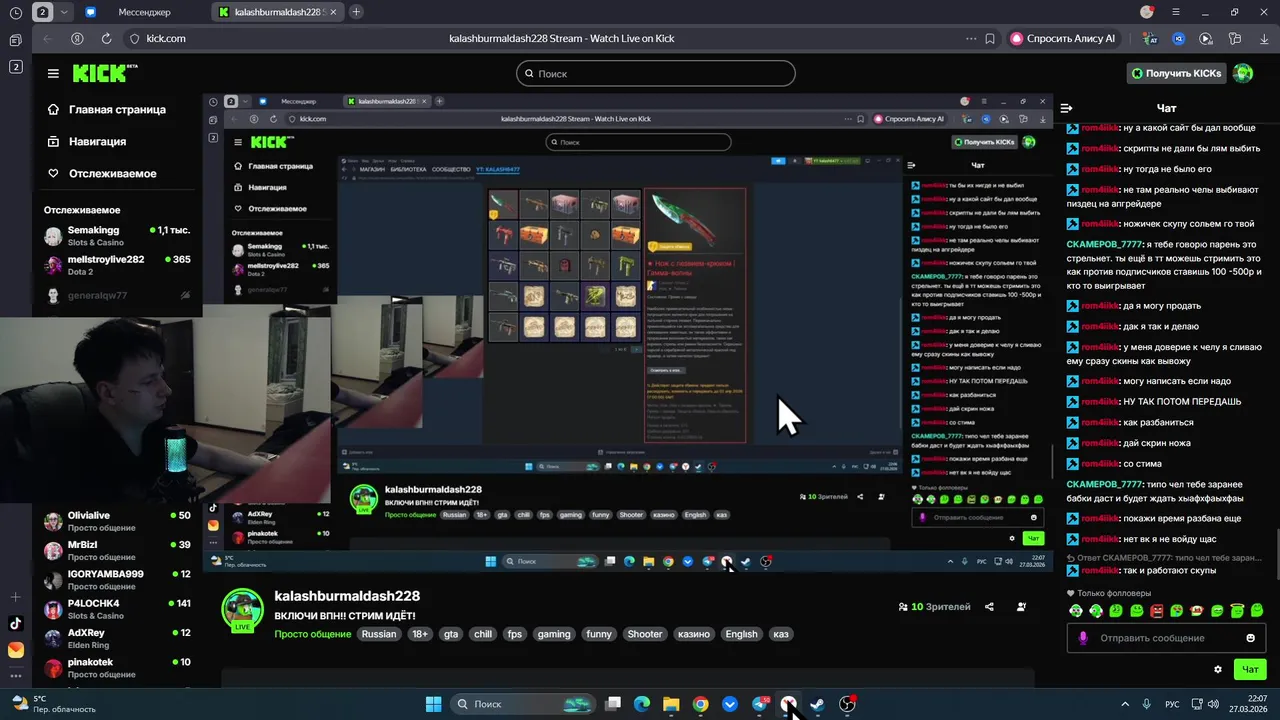Open Telegram from taskbar

[760, 704]
